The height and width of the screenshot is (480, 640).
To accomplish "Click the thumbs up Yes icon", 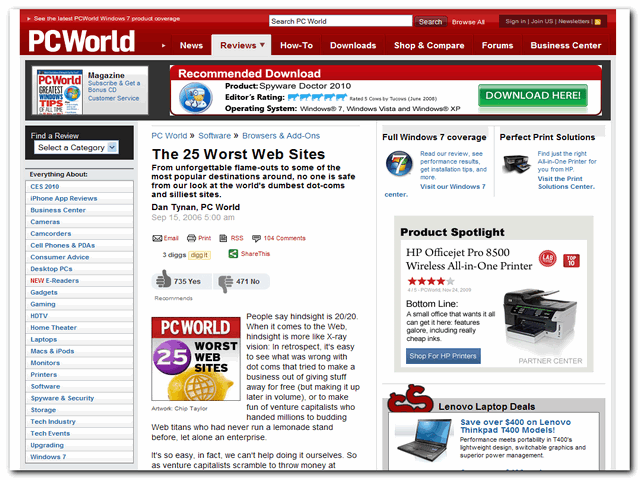I will [x=163, y=280].
